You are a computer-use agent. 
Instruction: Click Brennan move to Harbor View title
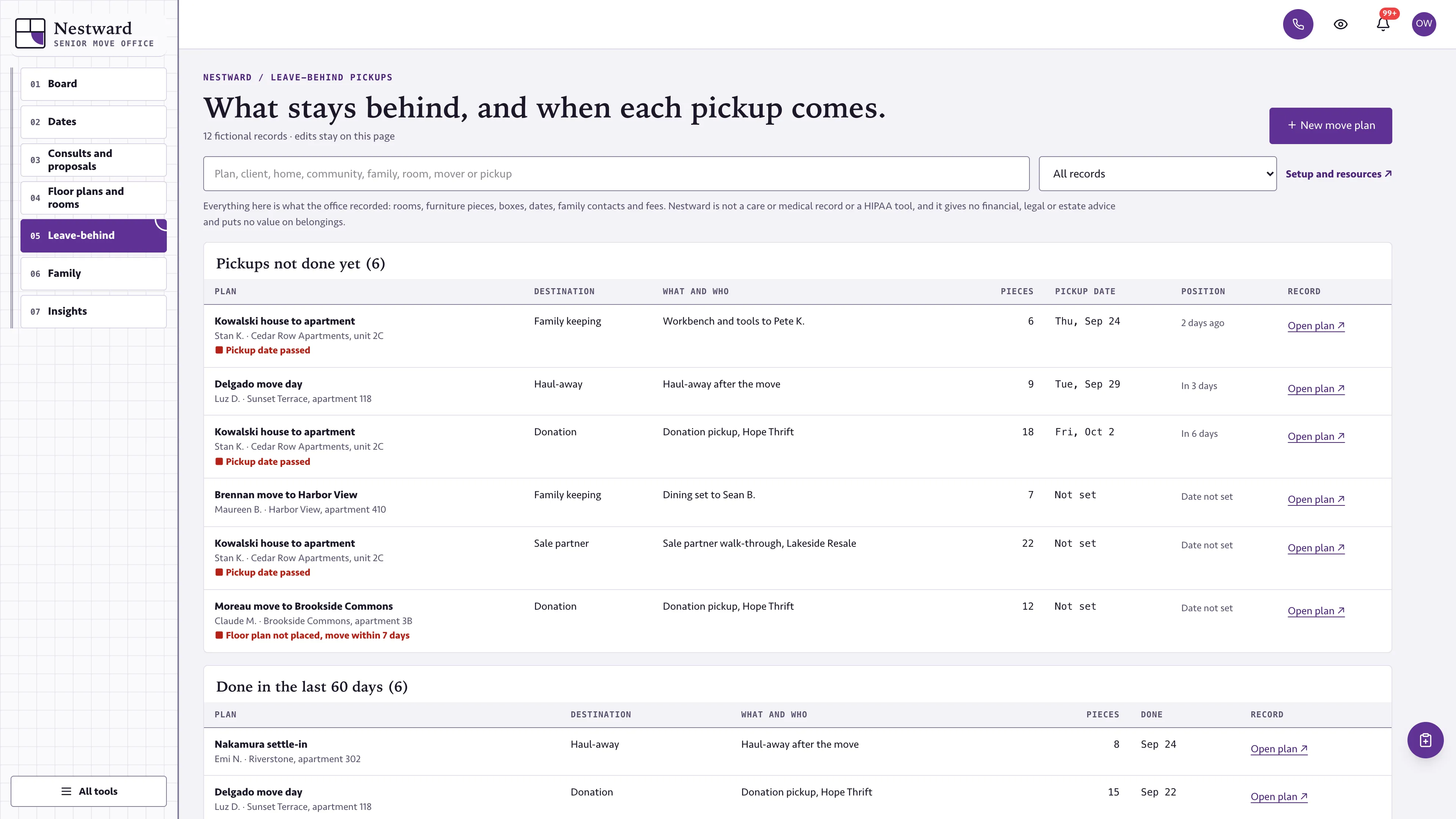286,494
